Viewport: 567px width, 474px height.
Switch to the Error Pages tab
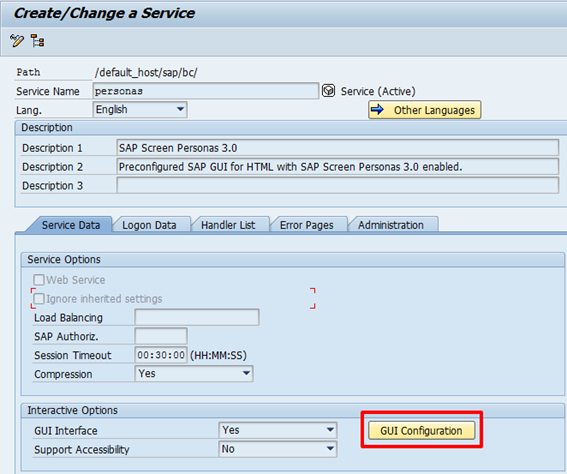[x=307, y=225]
